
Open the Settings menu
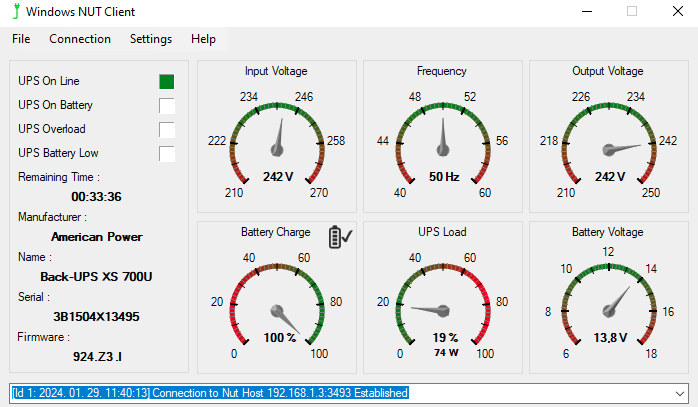(151, 39)
